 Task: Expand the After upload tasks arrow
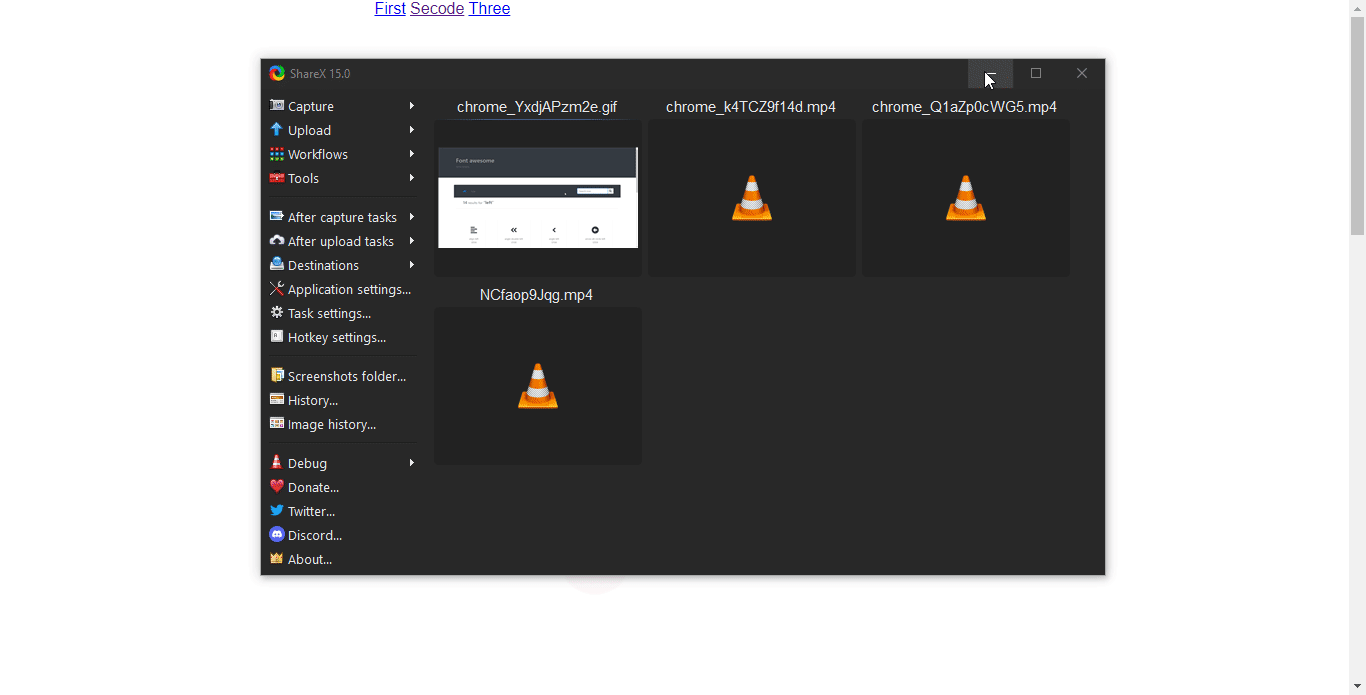click(411, 241)
